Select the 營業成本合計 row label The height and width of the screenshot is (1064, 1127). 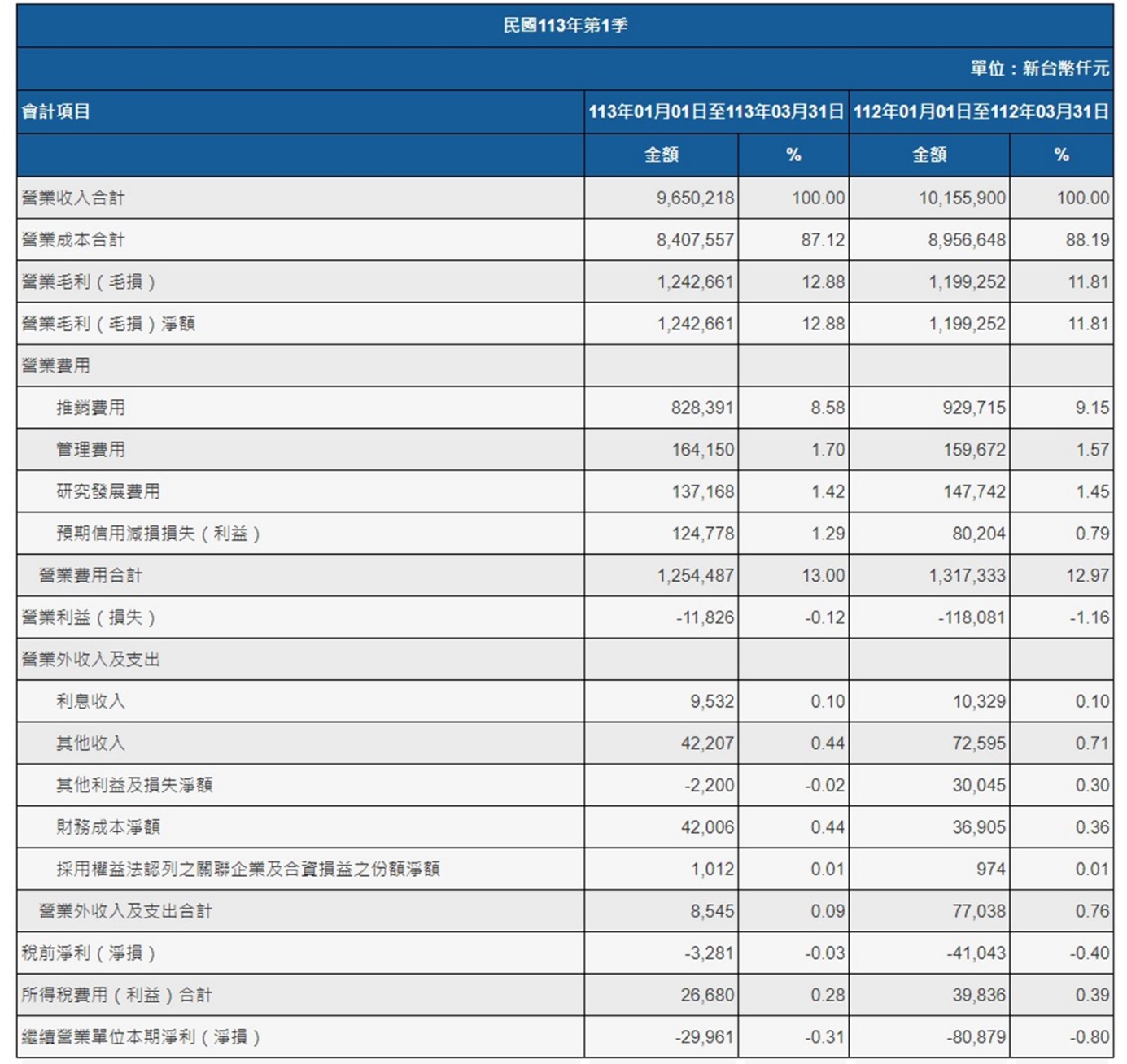[x=73, y=240]
